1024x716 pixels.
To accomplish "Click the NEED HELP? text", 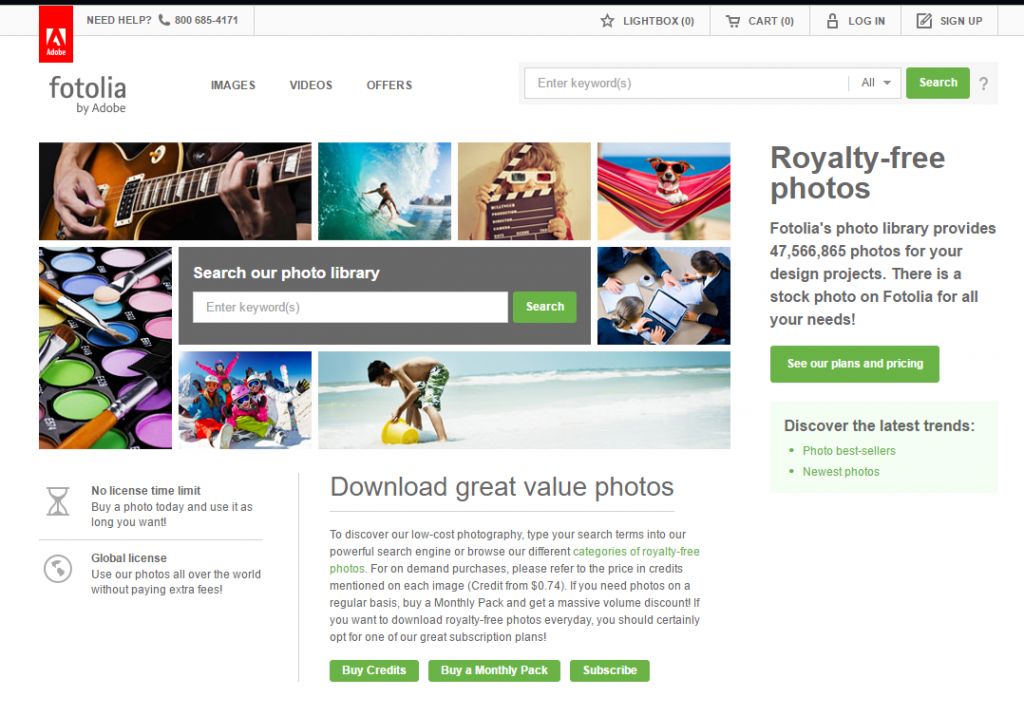I will tap(119, 20).
